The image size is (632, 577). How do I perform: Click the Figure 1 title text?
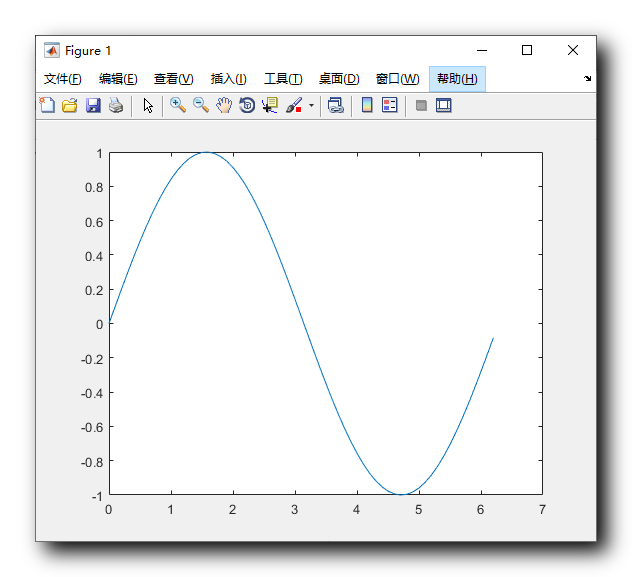click(88, 51)
